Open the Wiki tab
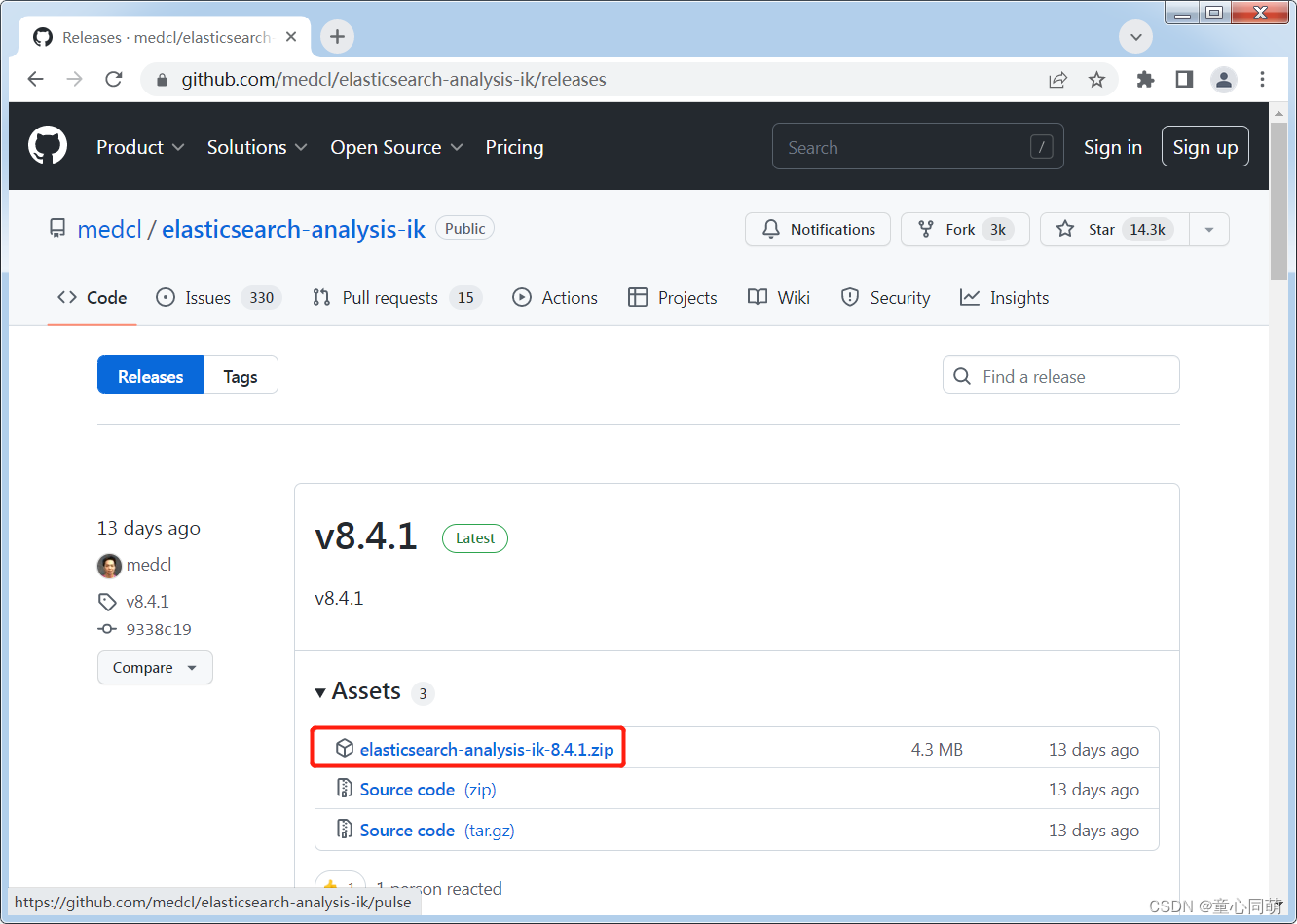This screenshot has height=924, width=1297. click(x=779, y=298)
